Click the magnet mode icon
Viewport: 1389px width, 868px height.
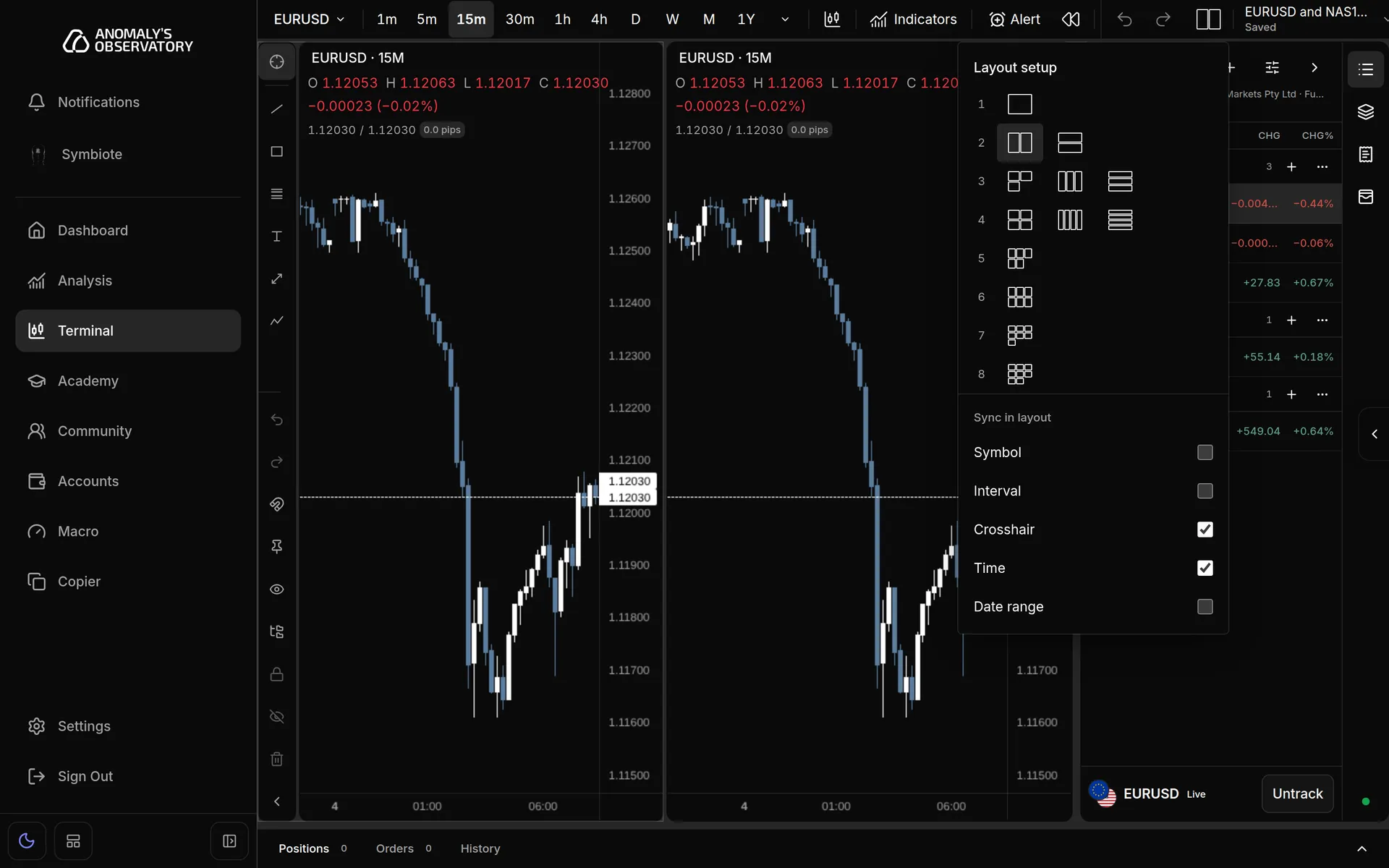tap(276, 504)
